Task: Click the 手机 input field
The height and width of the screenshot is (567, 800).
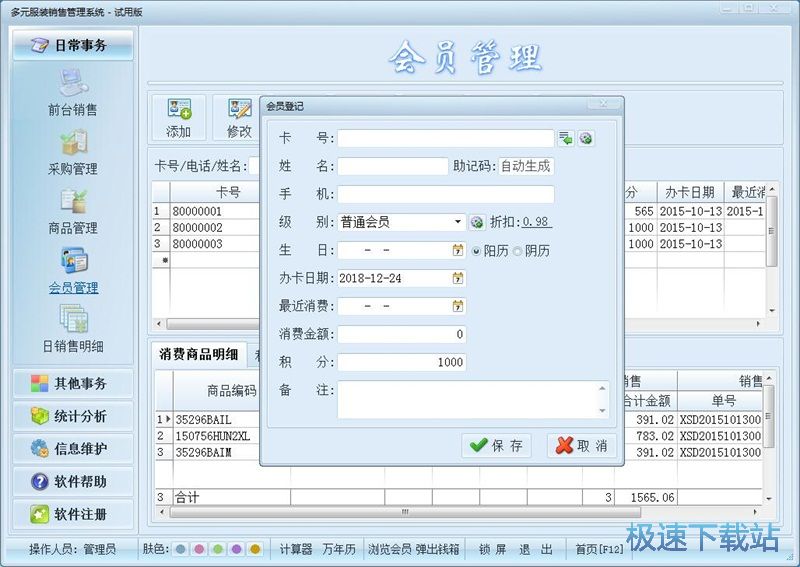Action: [x=445, y=194]
